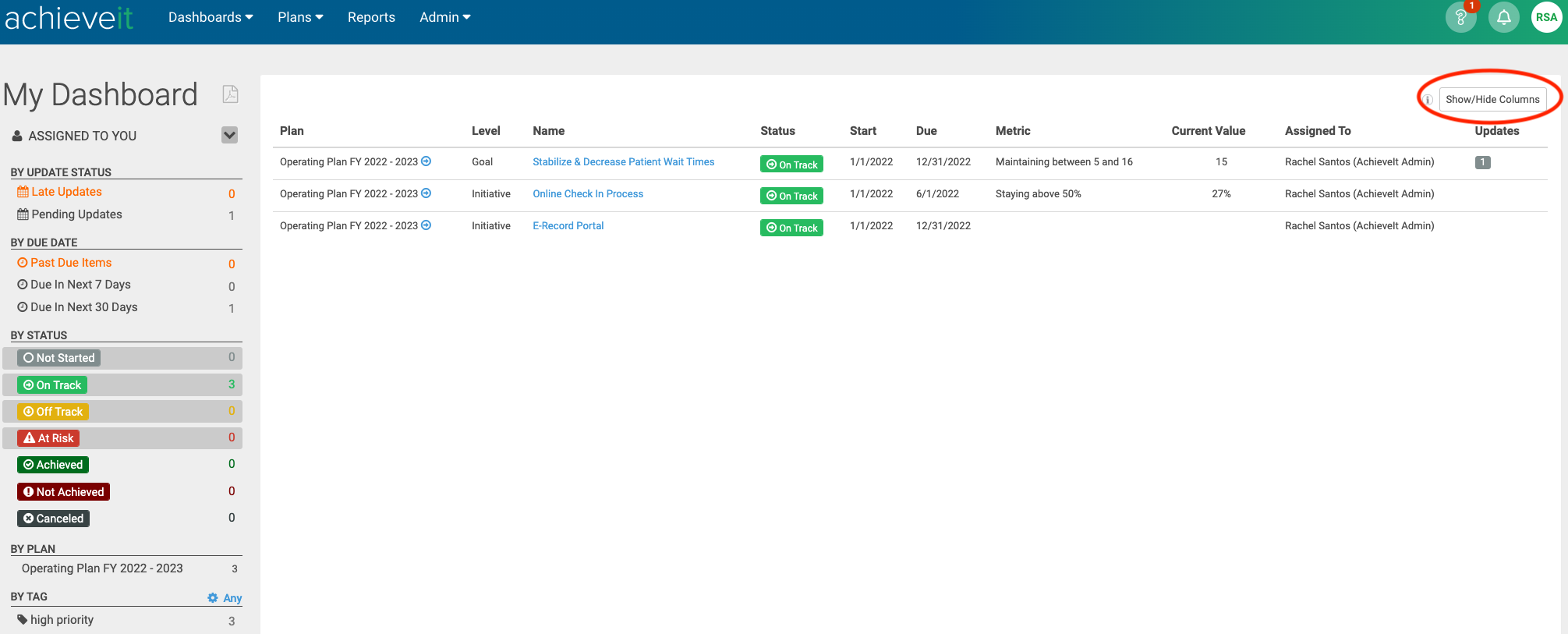The width and height of the screenshot is (1568, 634).
Task: Toggle the Not Achieved status filter
Action: pos(64,492)
